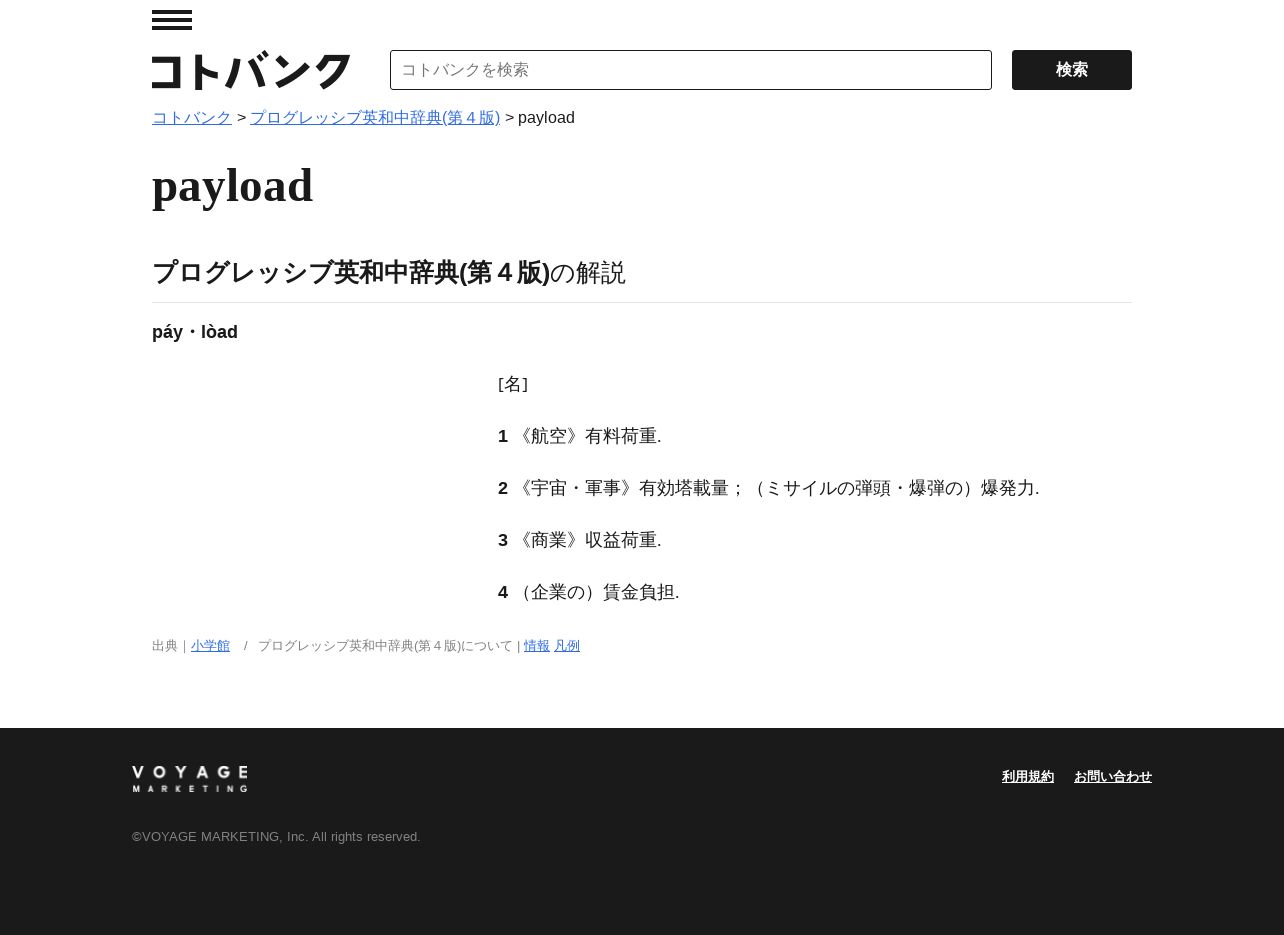Open the 利用規約 footer link

[x=1028, y=777]
